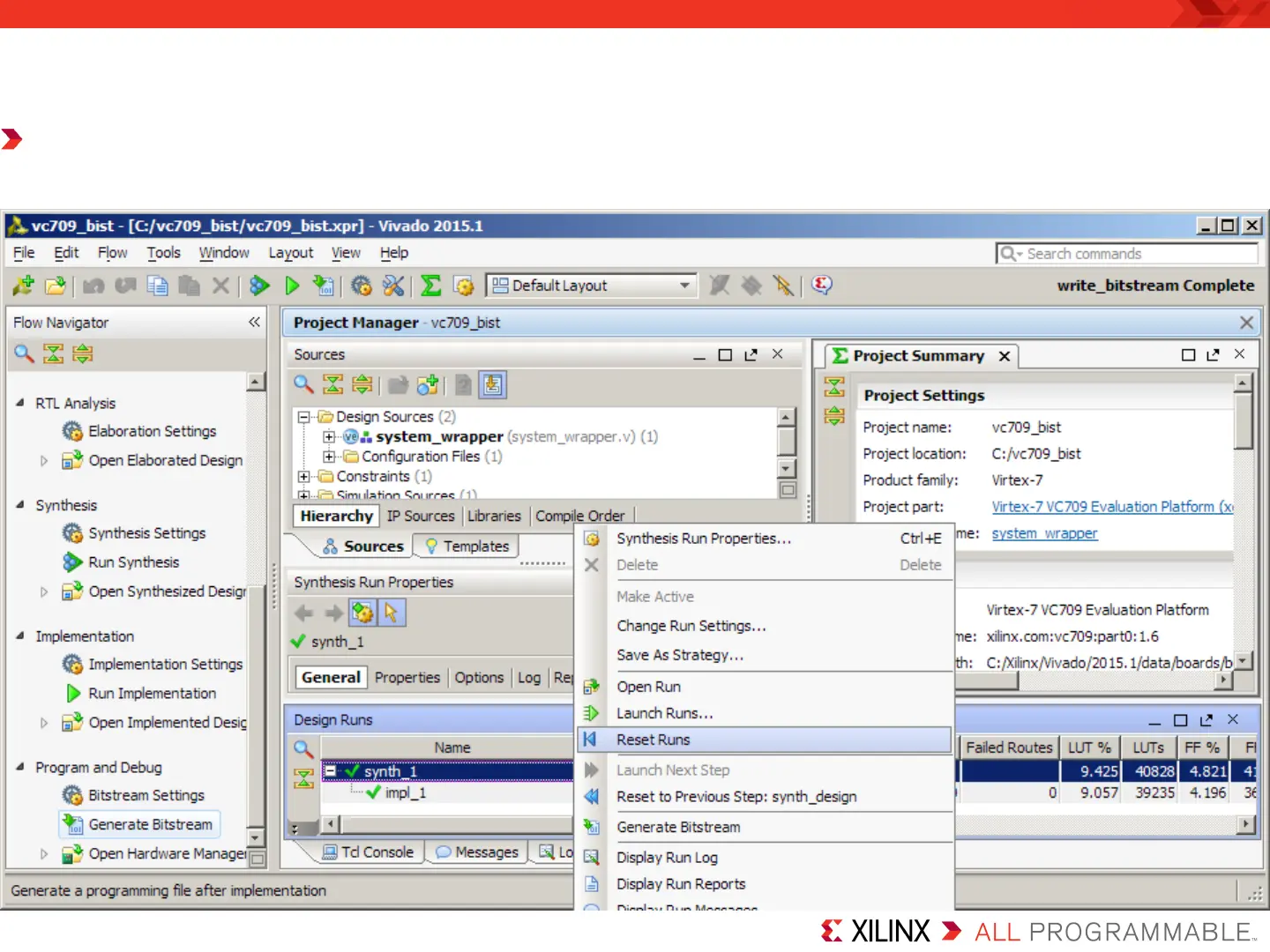Open the Templates tab
Screen dimensions: 1270x952
[467, 547]
